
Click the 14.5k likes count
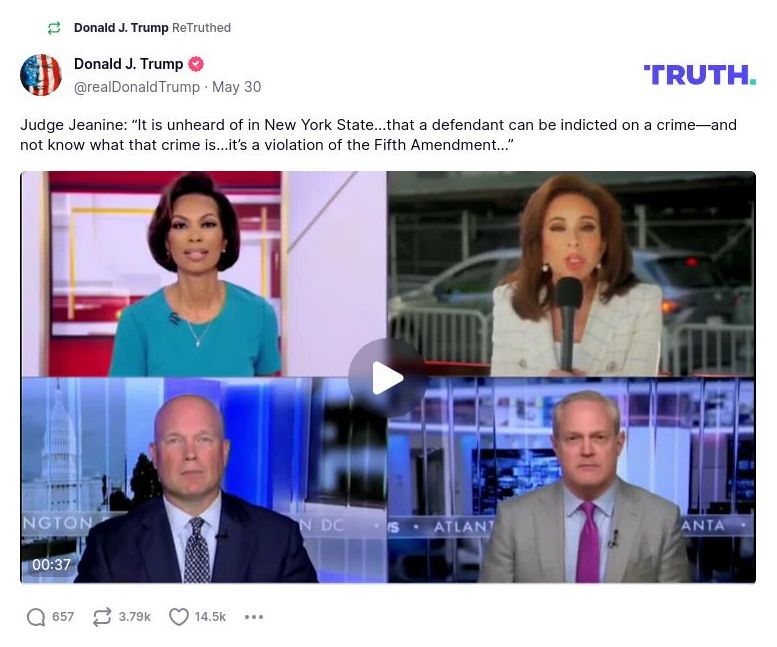tap(210, 617)
